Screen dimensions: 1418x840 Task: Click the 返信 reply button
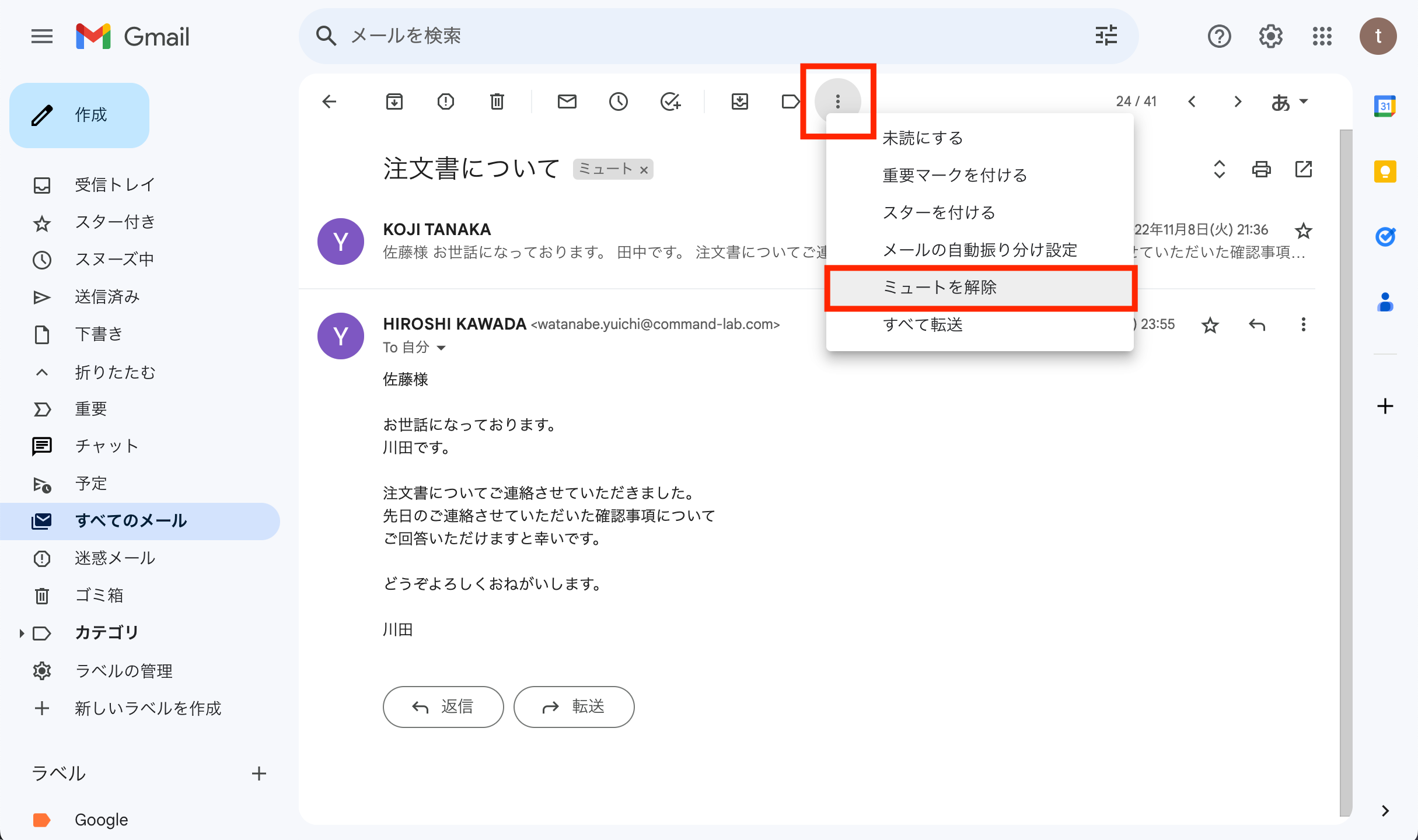[443, 707]
